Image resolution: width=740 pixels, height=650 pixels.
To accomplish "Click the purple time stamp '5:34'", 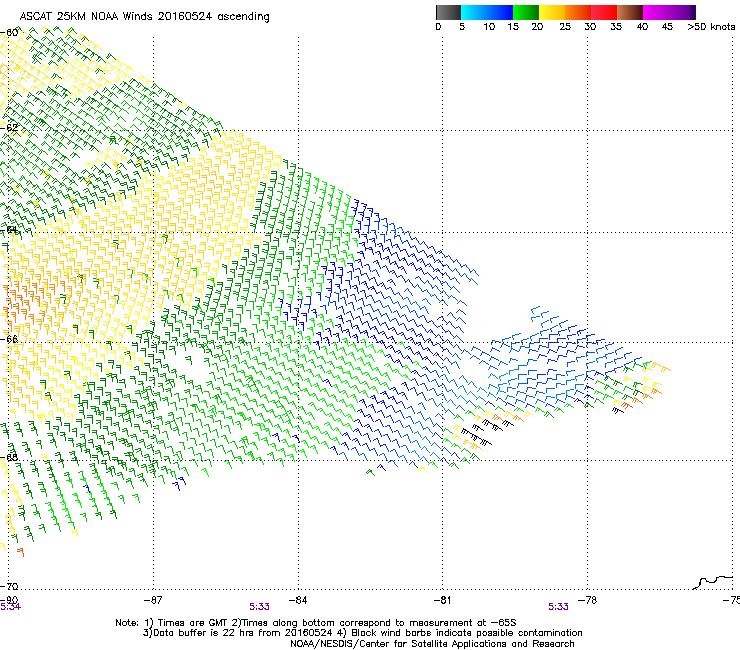I will (10, 607).
